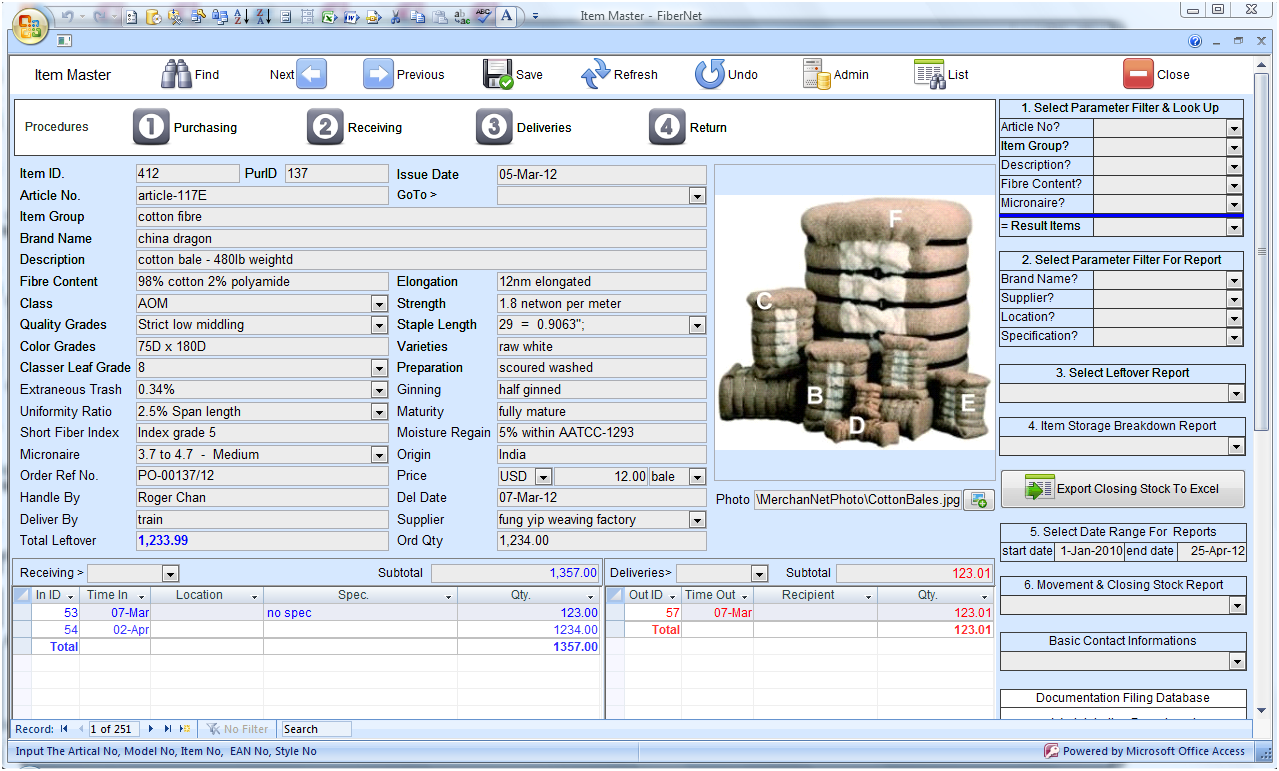This screenshot has height=771, width=1279.
Task: Expand the Article No? filter dropdown
Action: [x=1234, y=128]
